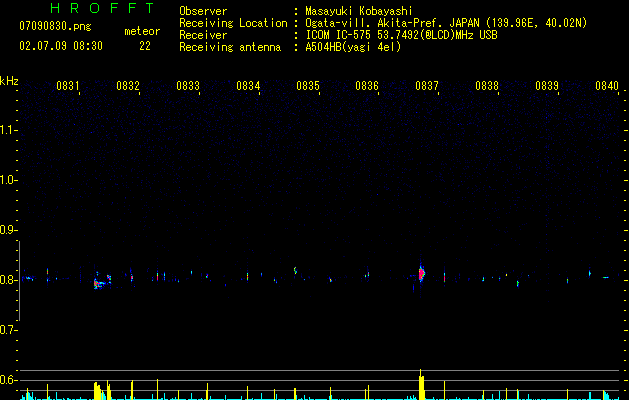Click the tallest yellow amplitude bar near 0837

(x=421, y=385)
